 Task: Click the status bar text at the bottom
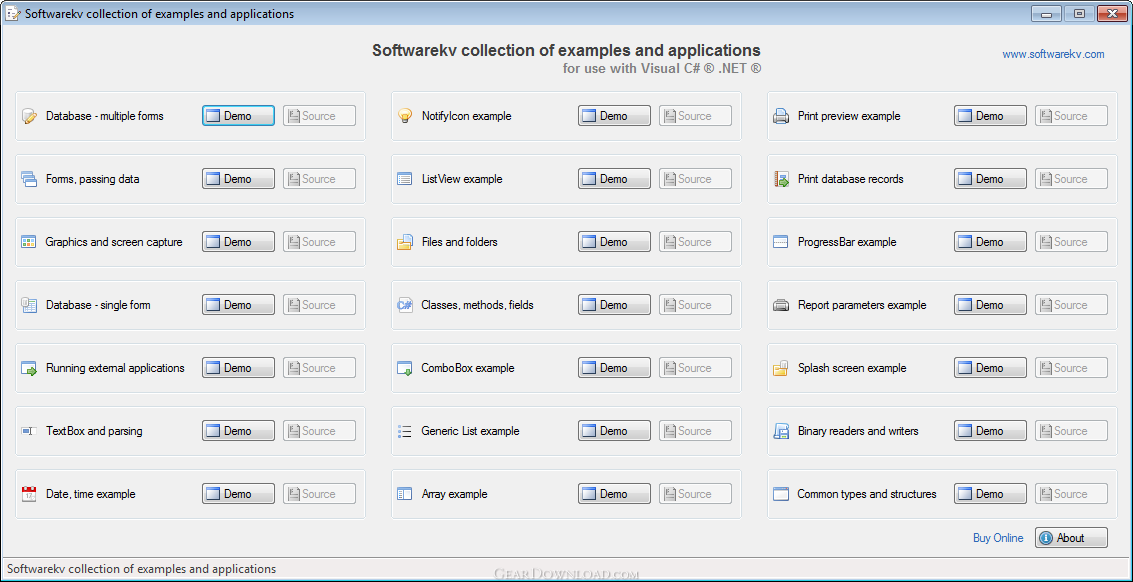142,569
